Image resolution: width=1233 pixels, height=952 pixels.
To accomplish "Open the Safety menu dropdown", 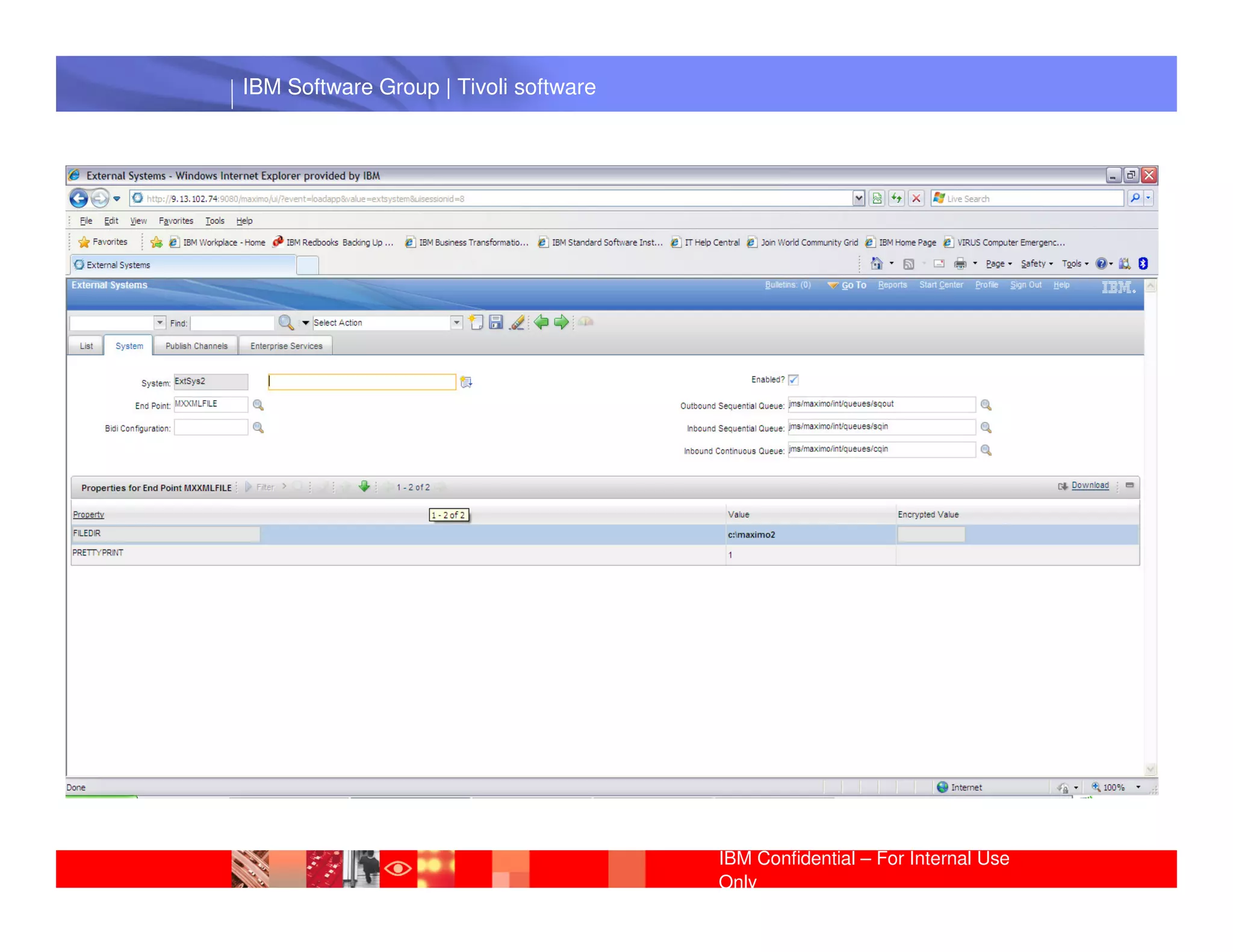I will click(x=1037, y=264).
